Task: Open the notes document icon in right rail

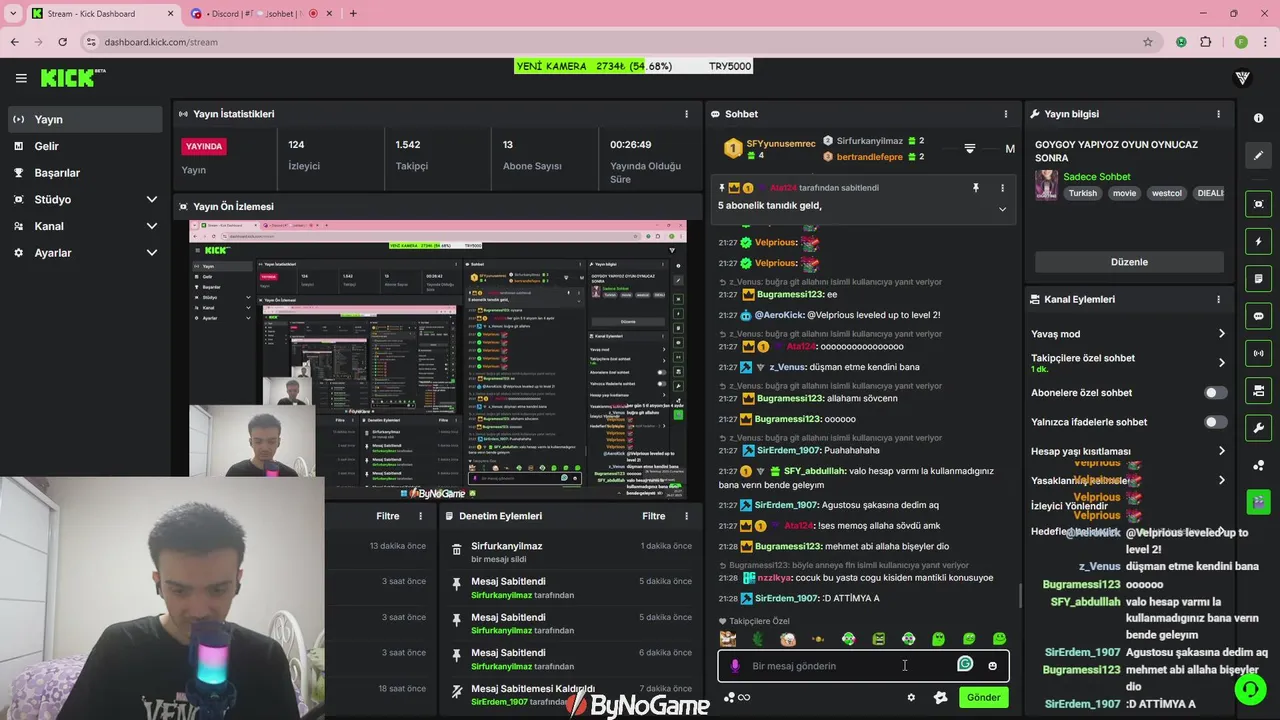Action: [1258, 278]
